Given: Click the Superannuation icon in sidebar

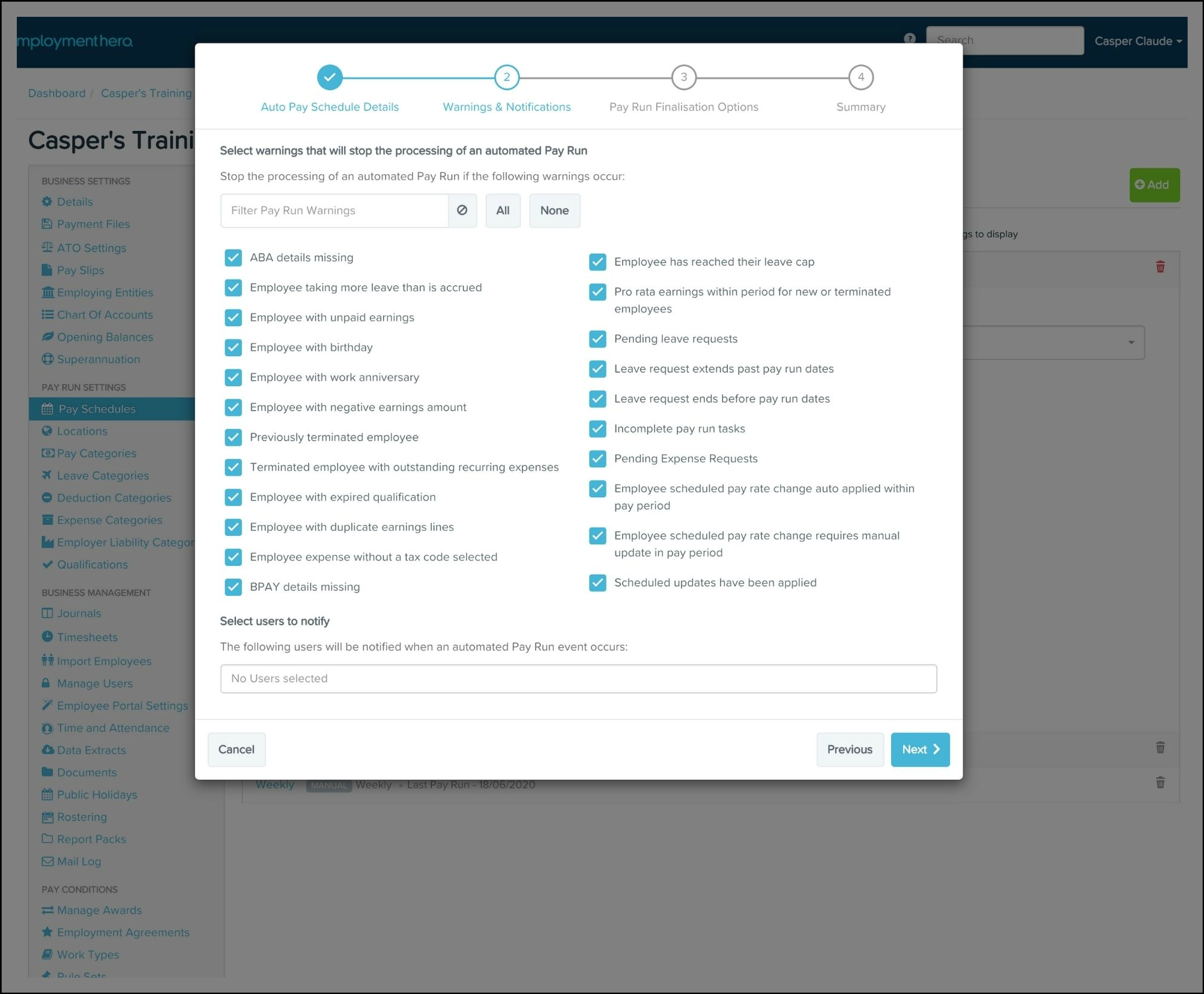Looking at the screenshot, I should click(x=47, y=359).
